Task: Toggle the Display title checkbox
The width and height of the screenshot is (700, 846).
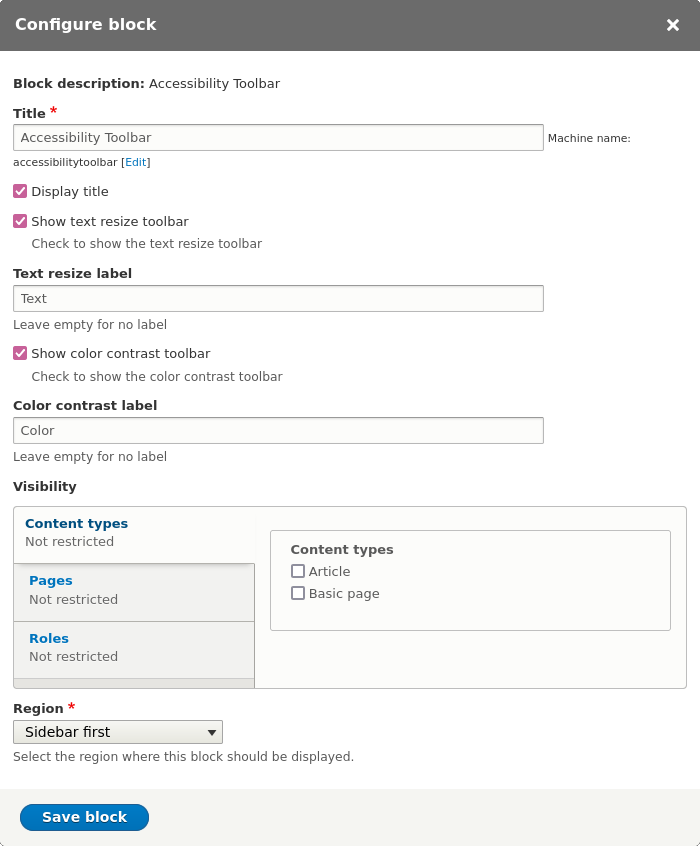Action: coord(20,191)
